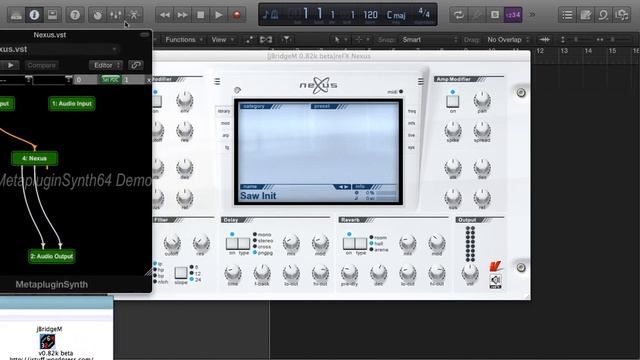Toggle the Inspector info button

click(34, 15)
